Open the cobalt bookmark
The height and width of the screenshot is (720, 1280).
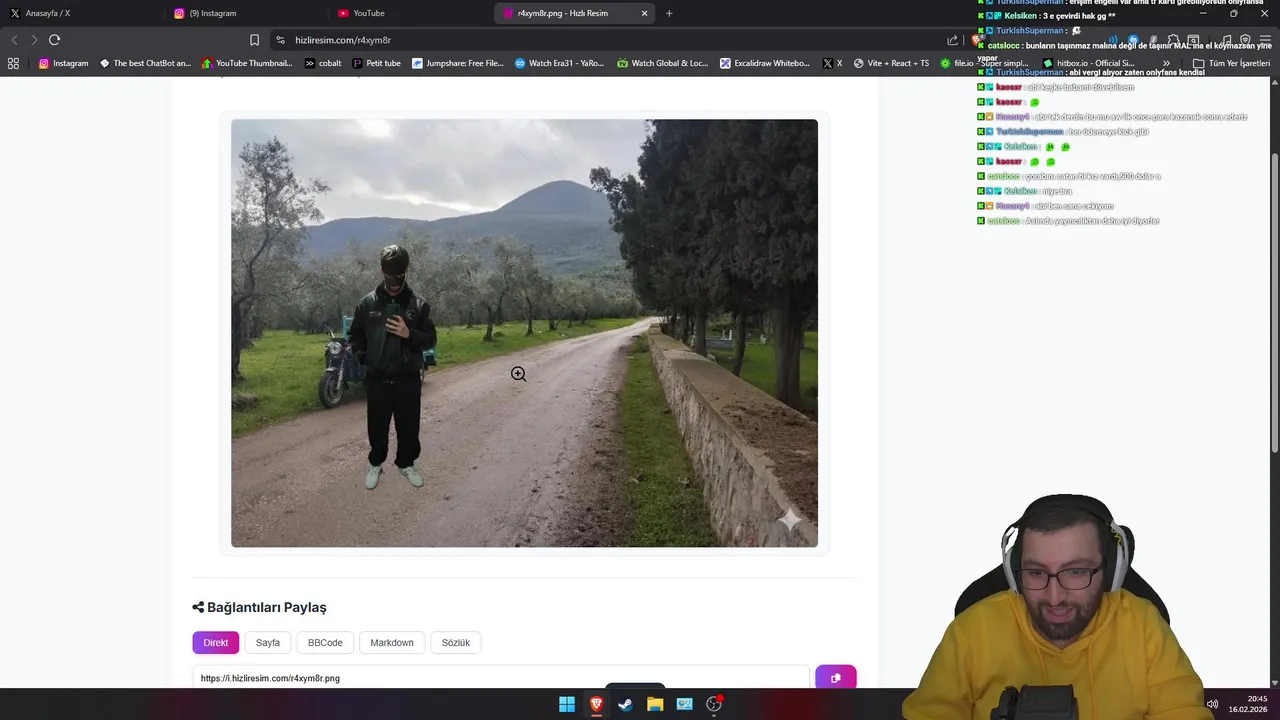point(323,63)
